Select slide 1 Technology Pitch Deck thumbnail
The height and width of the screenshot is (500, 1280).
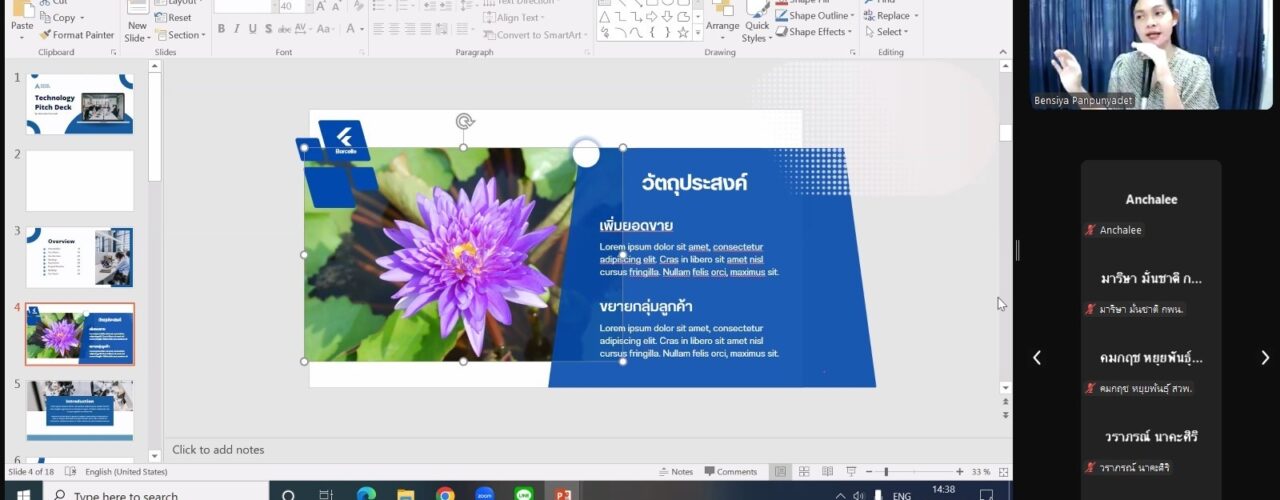tap(80, 104)
